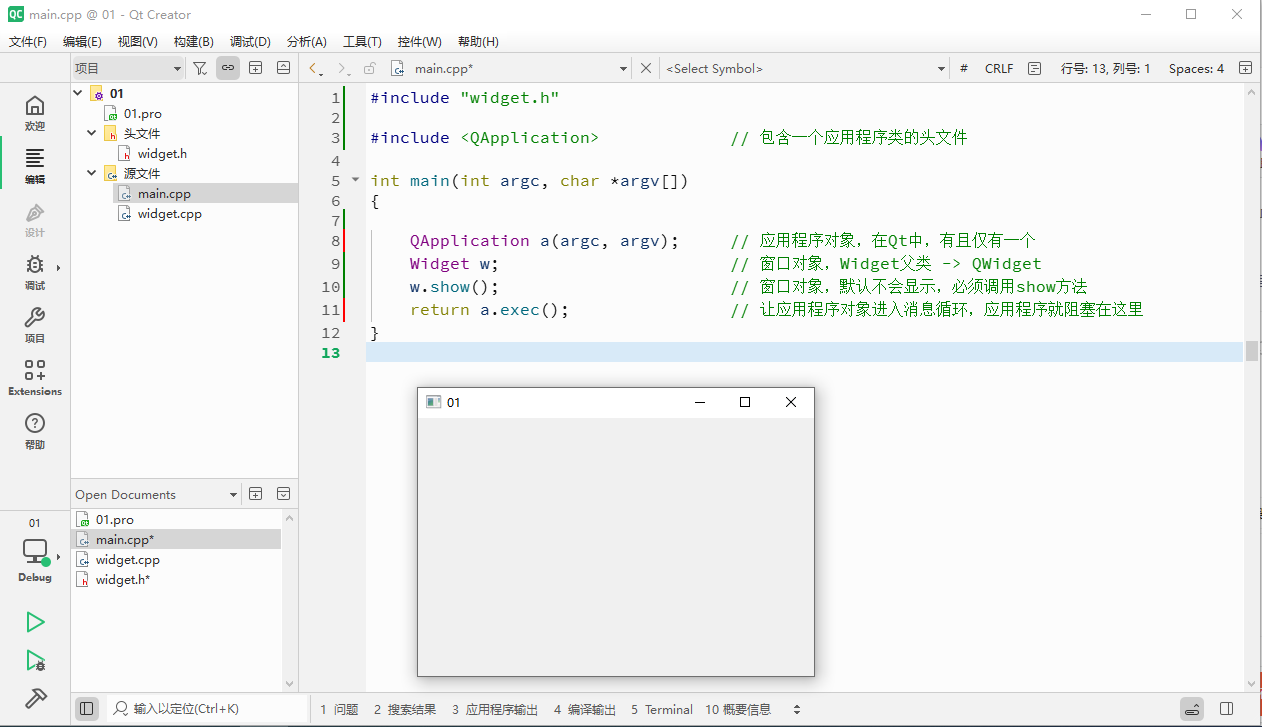The width and height of the screenshot is (1262, 727).
Task: Show the 2 搜索结果 pane
Action: 405,709
